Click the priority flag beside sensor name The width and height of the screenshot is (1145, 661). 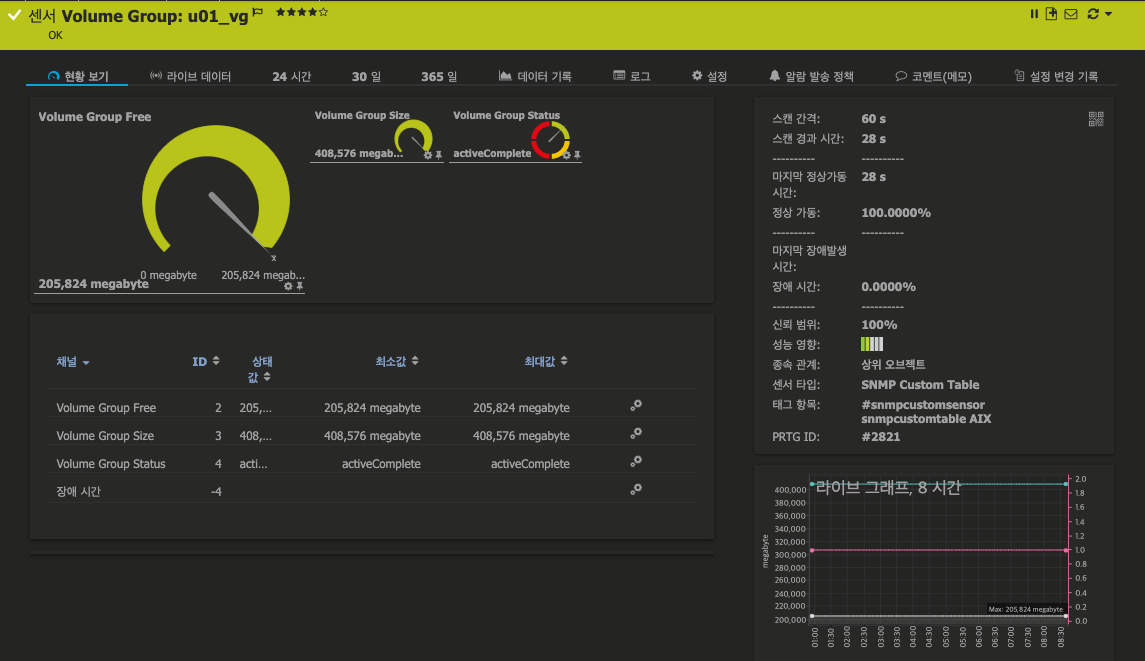(x=258, y=12)
